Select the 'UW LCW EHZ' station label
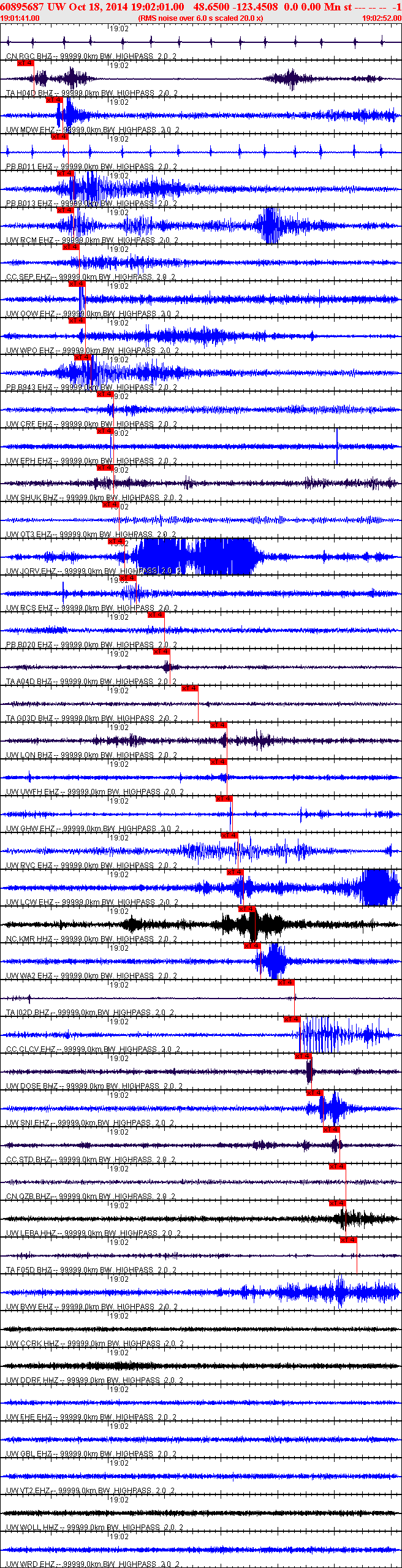The image size is (402, 1568). point(29,902)
